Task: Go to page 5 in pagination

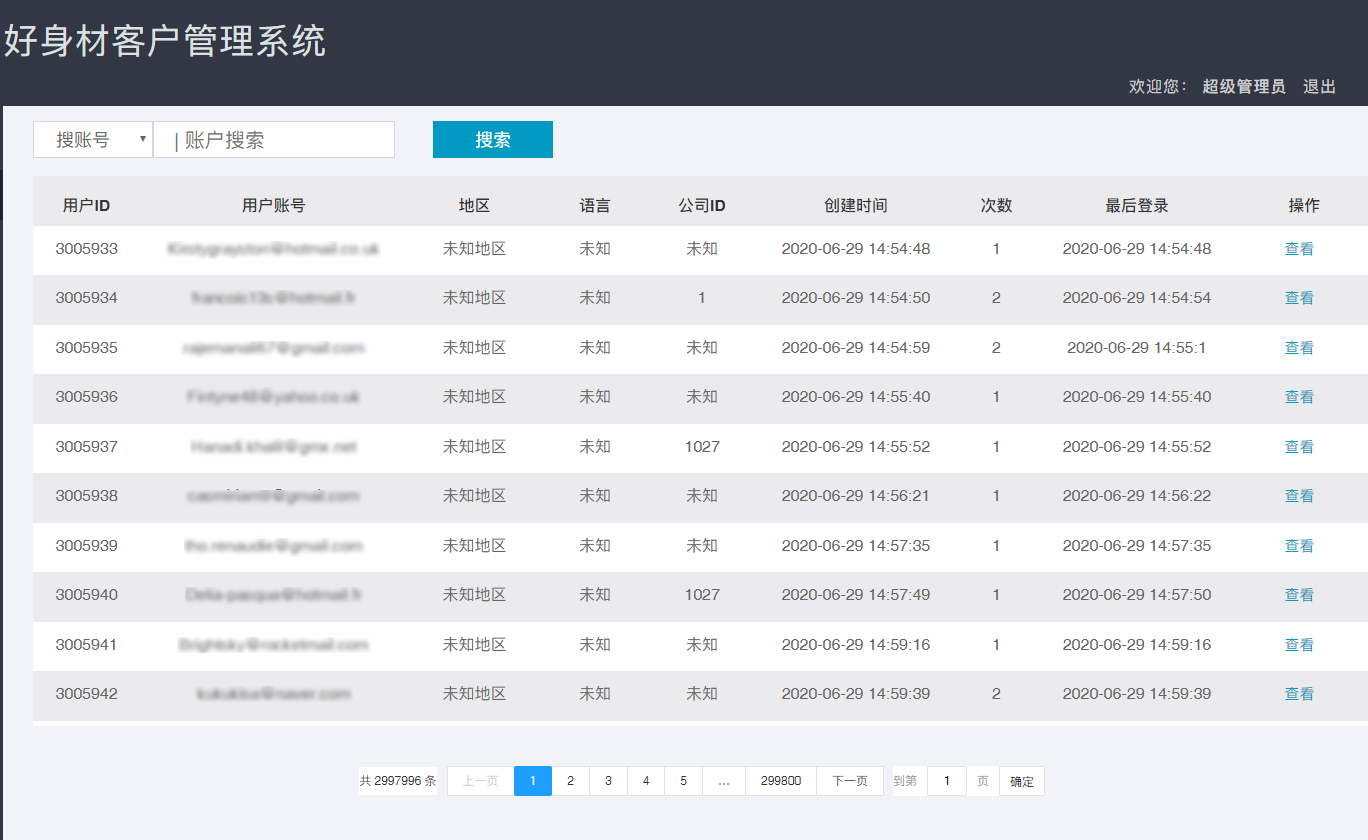Action: (x=683, y=781)
